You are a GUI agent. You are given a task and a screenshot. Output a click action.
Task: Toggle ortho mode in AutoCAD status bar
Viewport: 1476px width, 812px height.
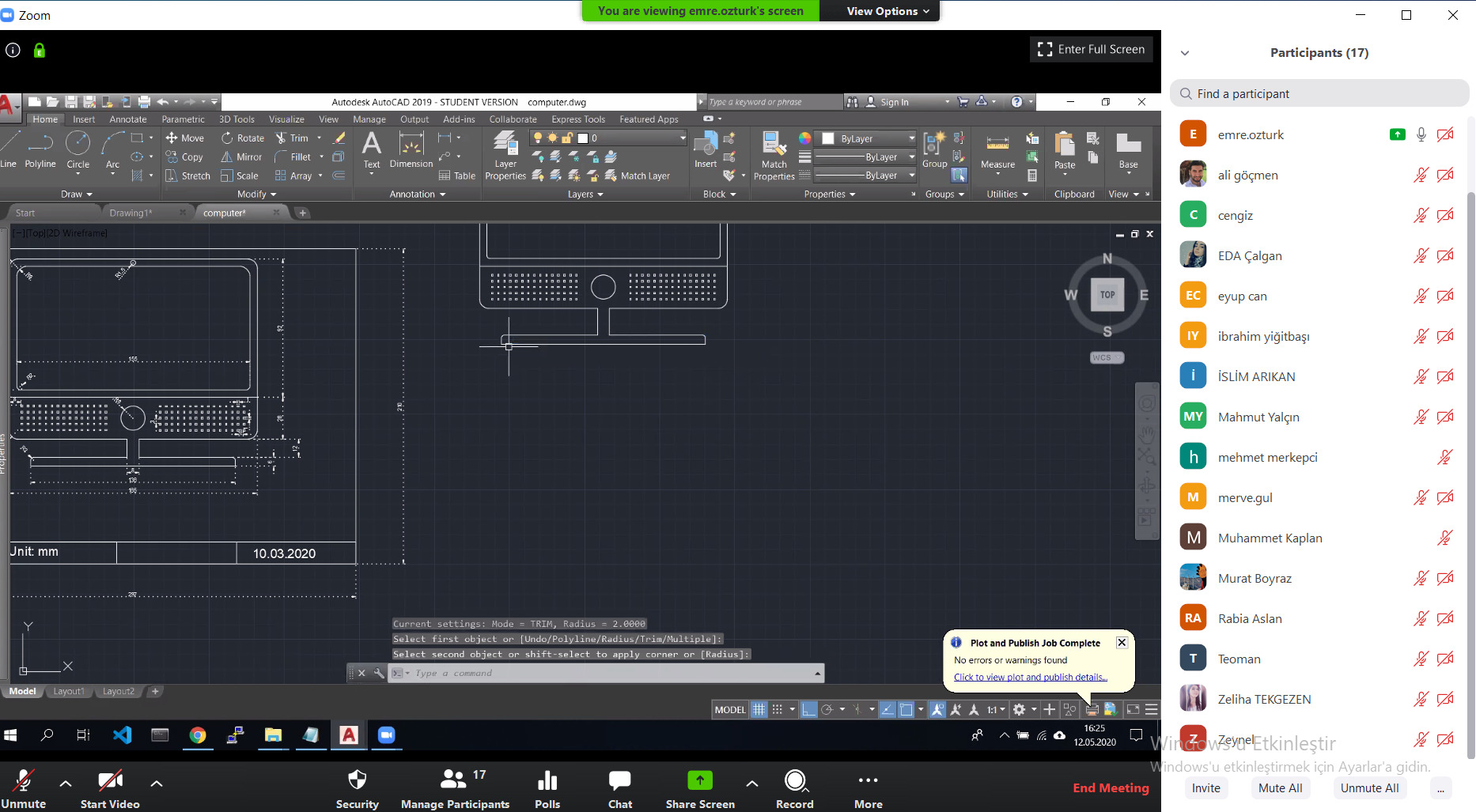point(808,709)
